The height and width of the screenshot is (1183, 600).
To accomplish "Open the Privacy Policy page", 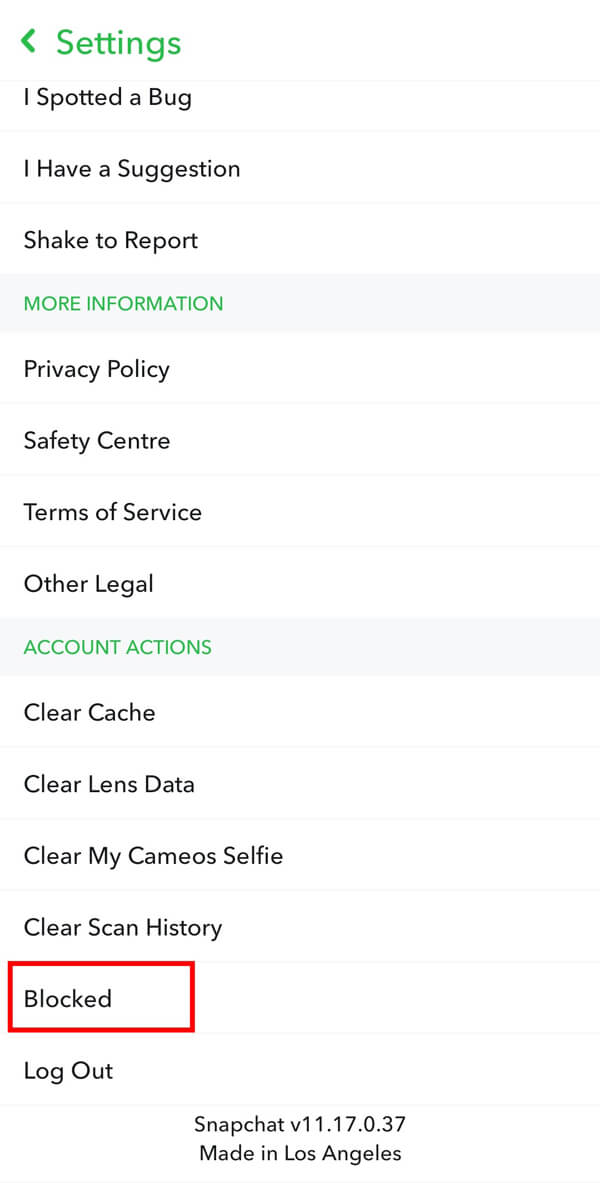I will pyautogui.click(x=96, y=369).
